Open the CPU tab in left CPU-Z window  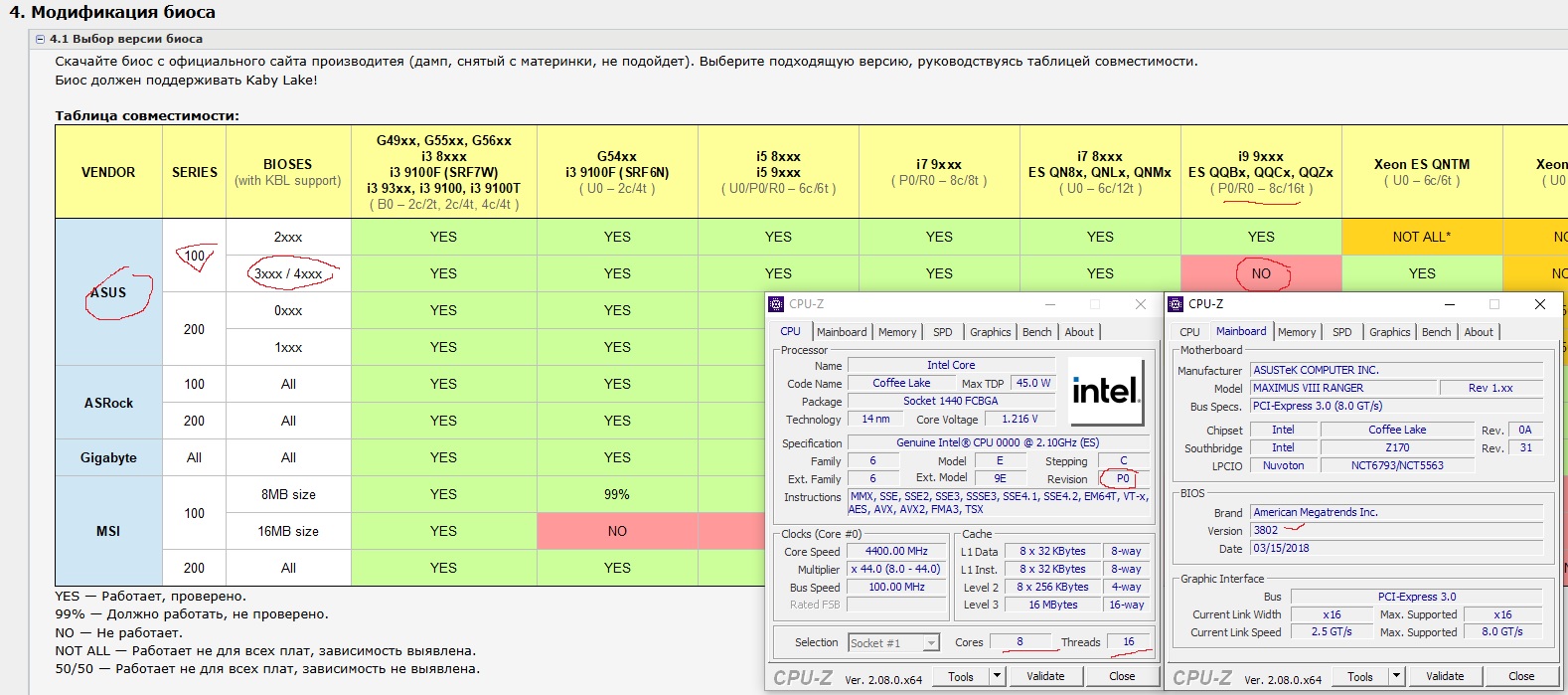(790, 331)
